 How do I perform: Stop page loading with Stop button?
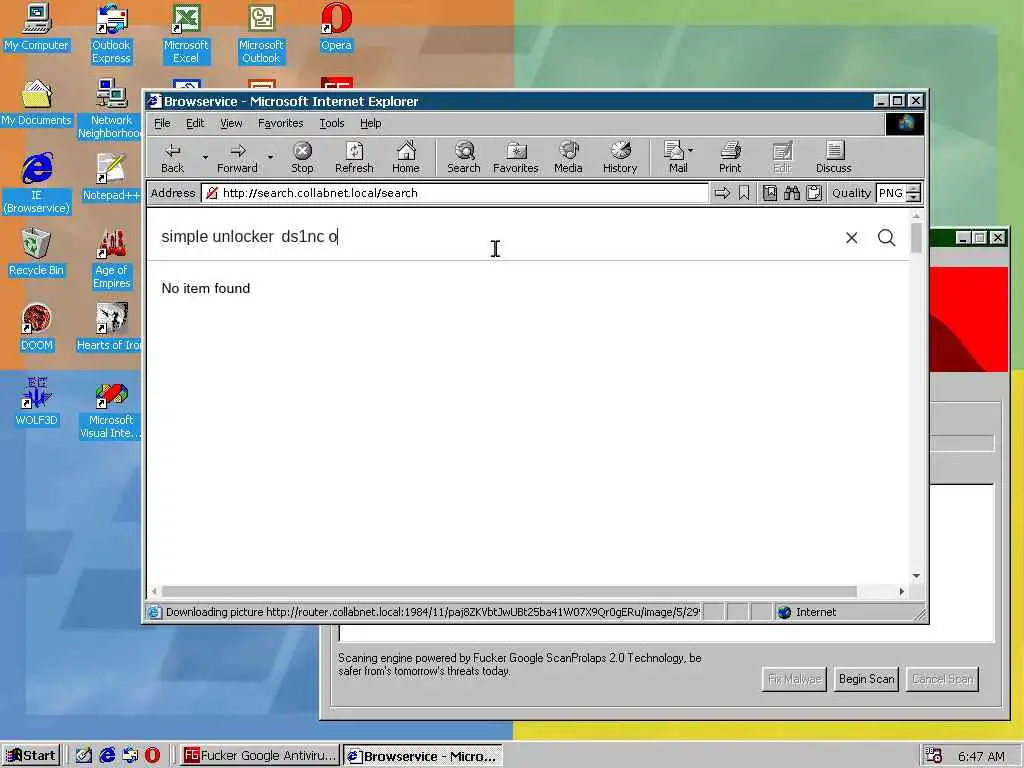pos(302,158)
